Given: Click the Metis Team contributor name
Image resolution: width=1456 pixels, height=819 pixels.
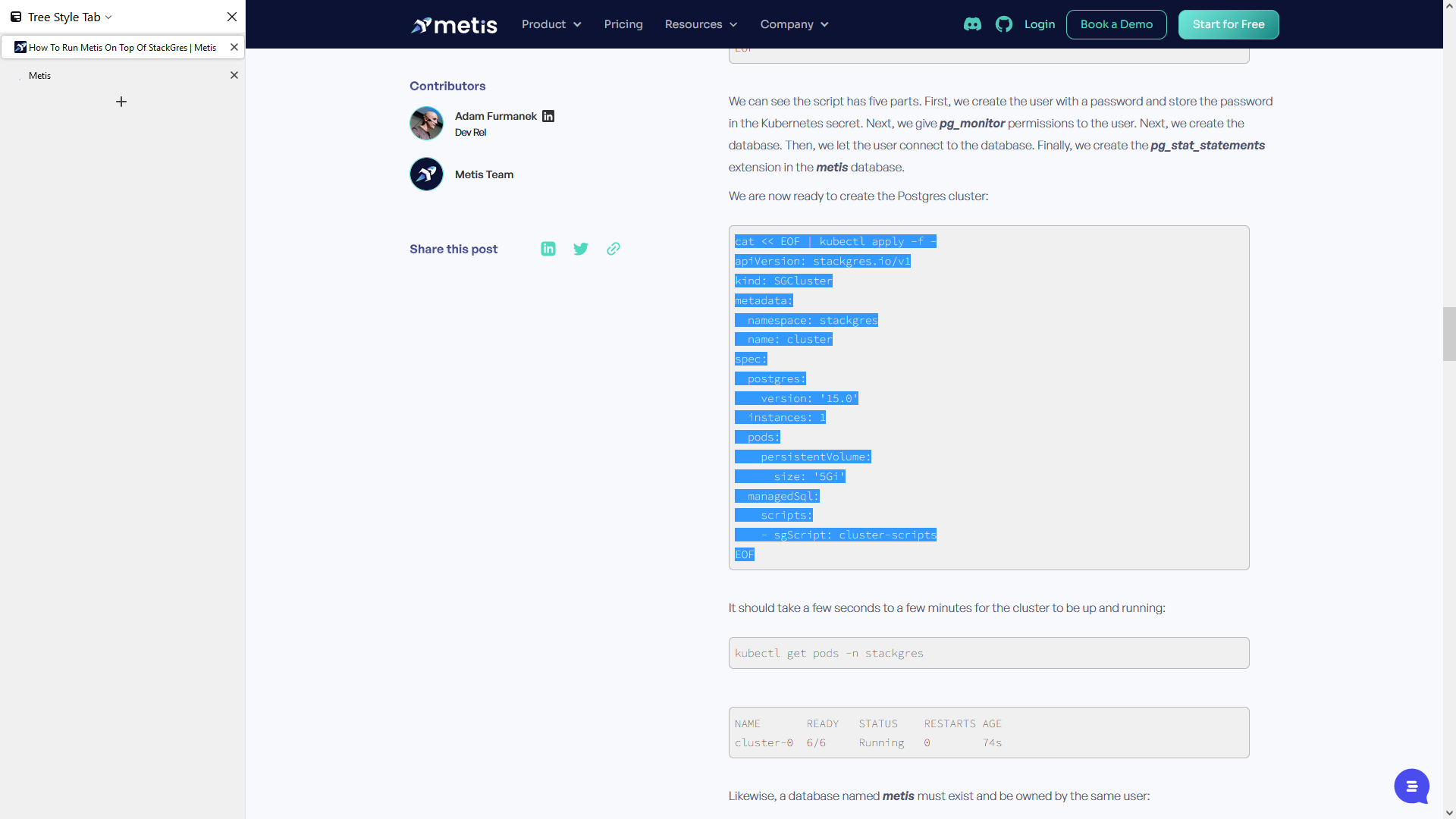Looking at the screenshot, I should click(x=484, y=174).
